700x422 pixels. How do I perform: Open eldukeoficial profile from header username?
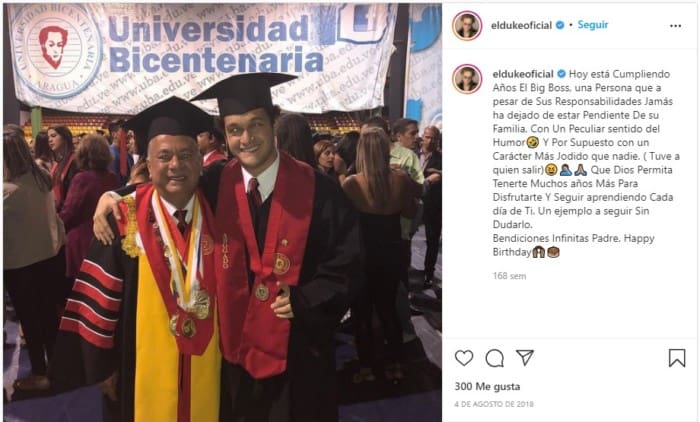click(x=521, y=25)
